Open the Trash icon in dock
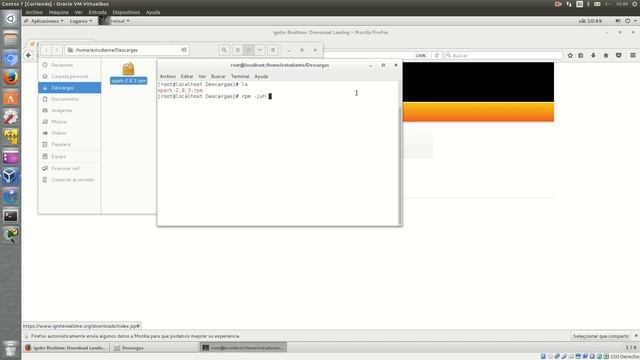 pos(11,349)
